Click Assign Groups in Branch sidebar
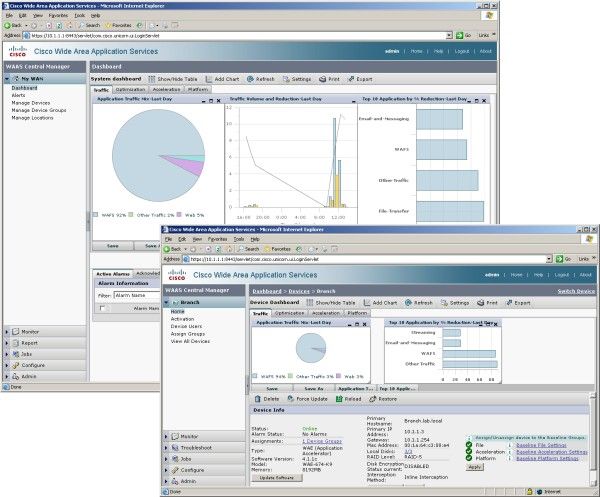The height and width of the screenshot is (497, 600). coord(188,334)
